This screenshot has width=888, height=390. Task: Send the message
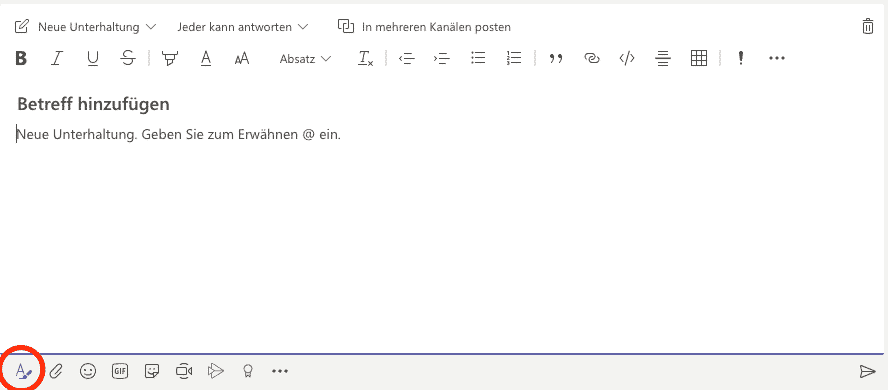pyautogui.click(x=867, y=371)
